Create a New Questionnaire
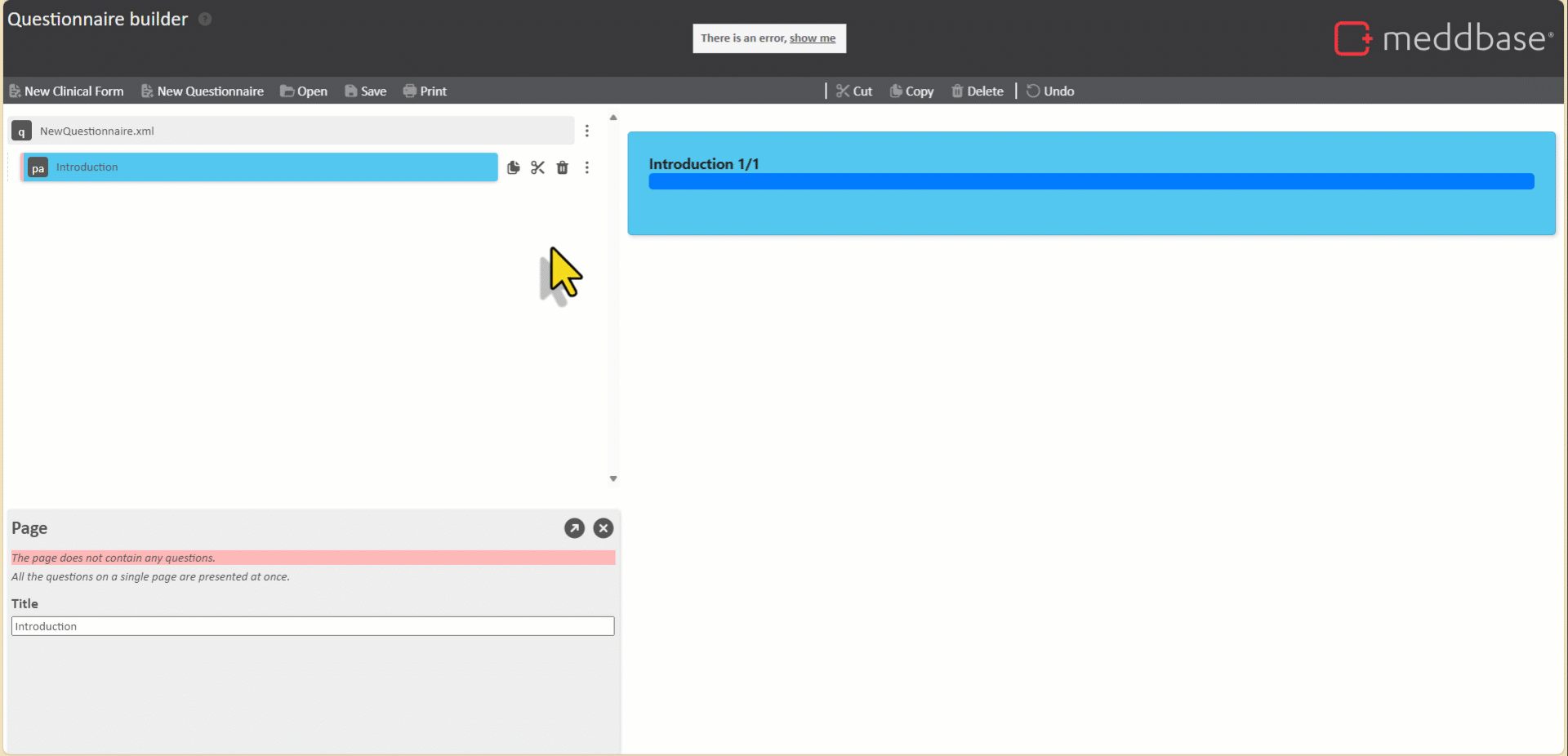 coord(203,91)
